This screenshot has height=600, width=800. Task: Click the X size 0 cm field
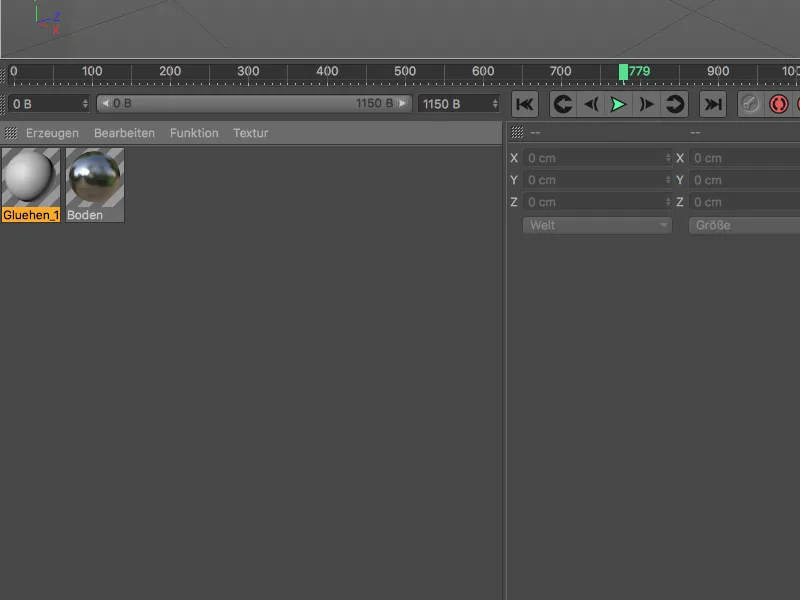click(x=744, y=158)
